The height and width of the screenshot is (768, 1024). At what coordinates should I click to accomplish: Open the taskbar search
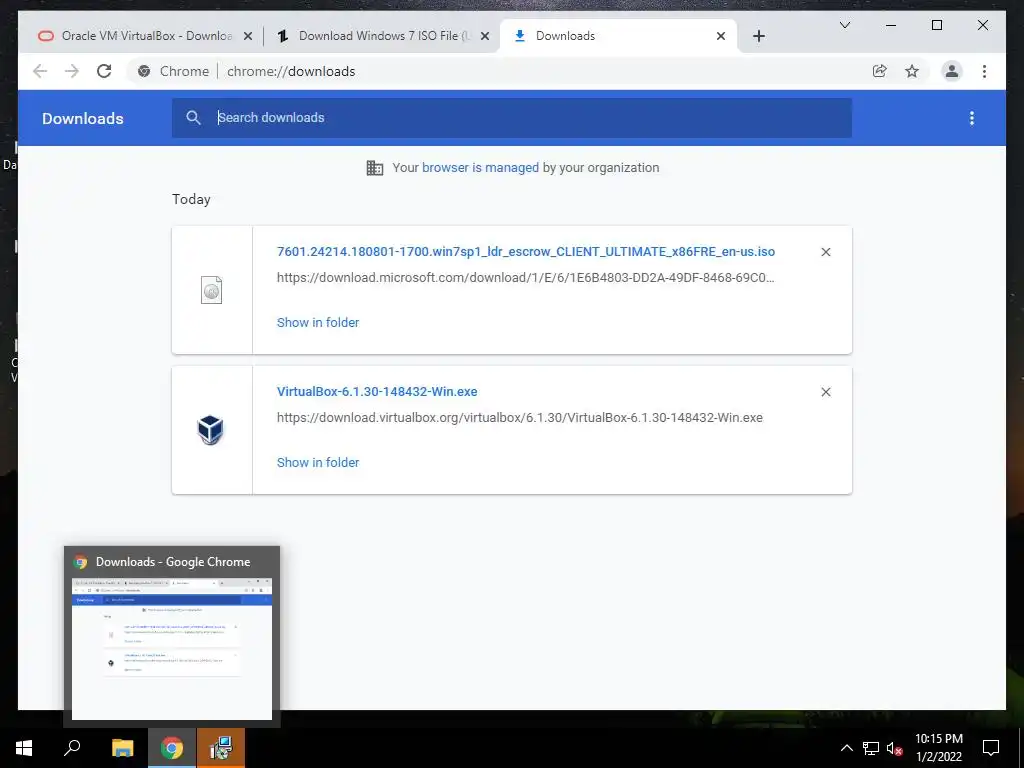point(72,748)
